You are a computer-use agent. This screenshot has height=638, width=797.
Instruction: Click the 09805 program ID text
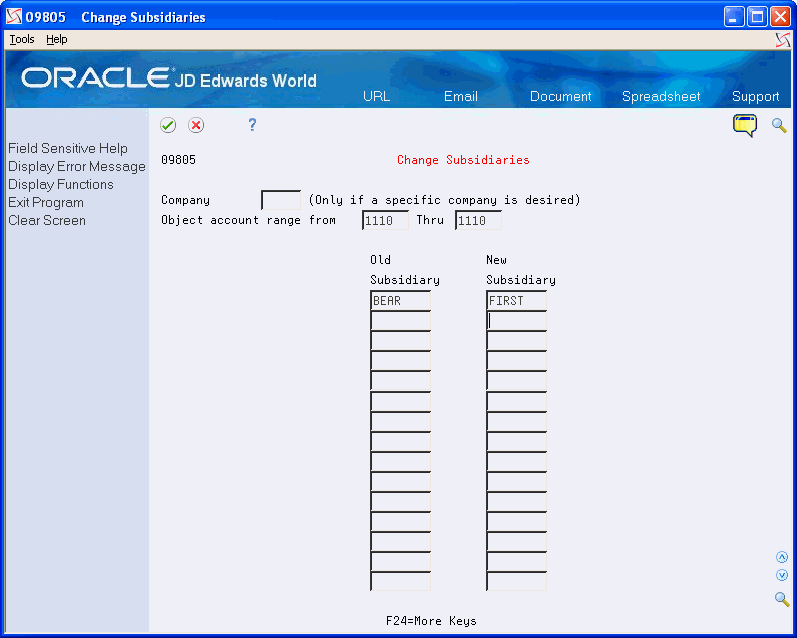[178, 160]
